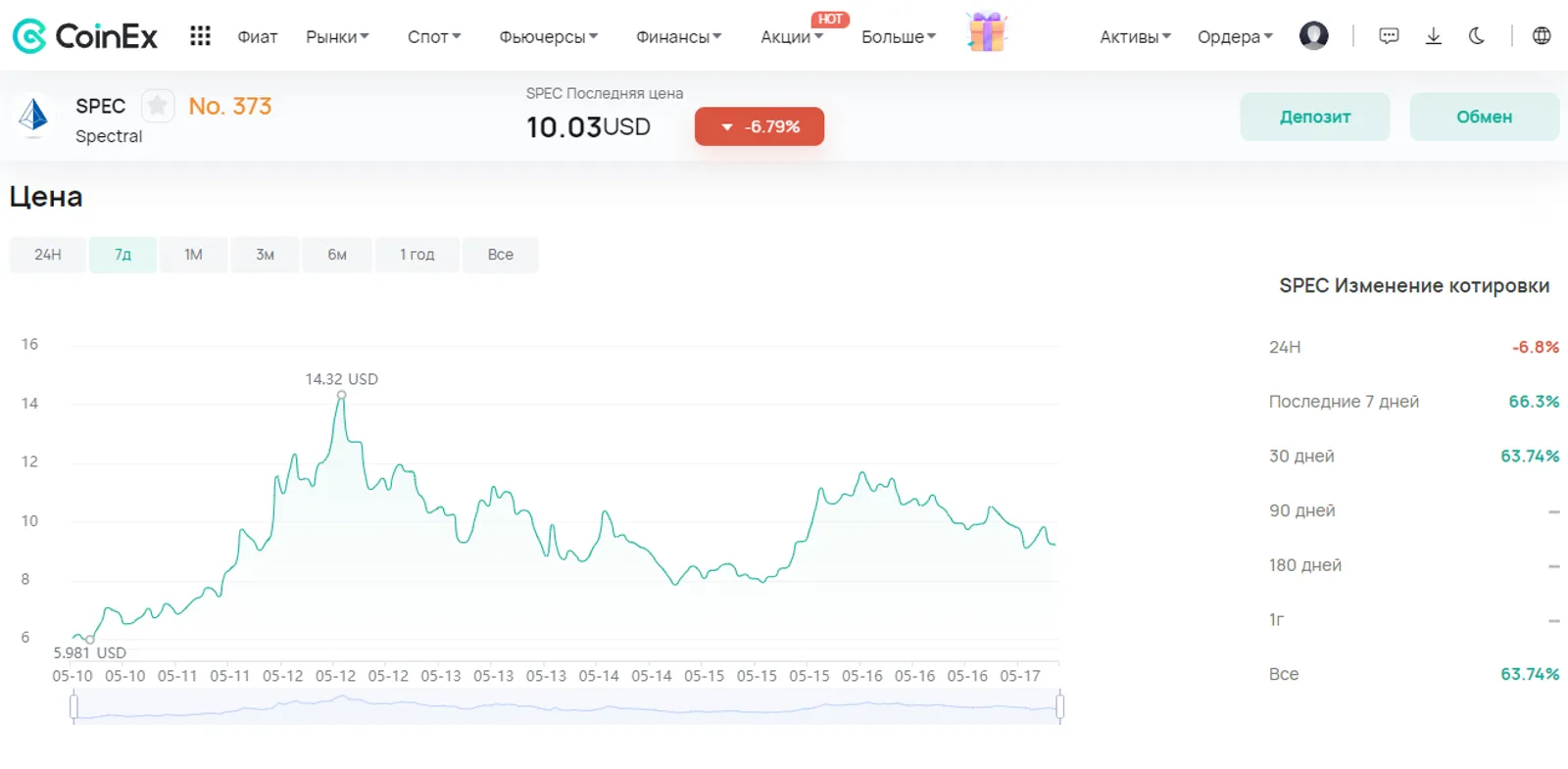The width and height of the screenshot is (1568, 769).
Task: Click the chart overview range bar
Action: click(566, 706)
